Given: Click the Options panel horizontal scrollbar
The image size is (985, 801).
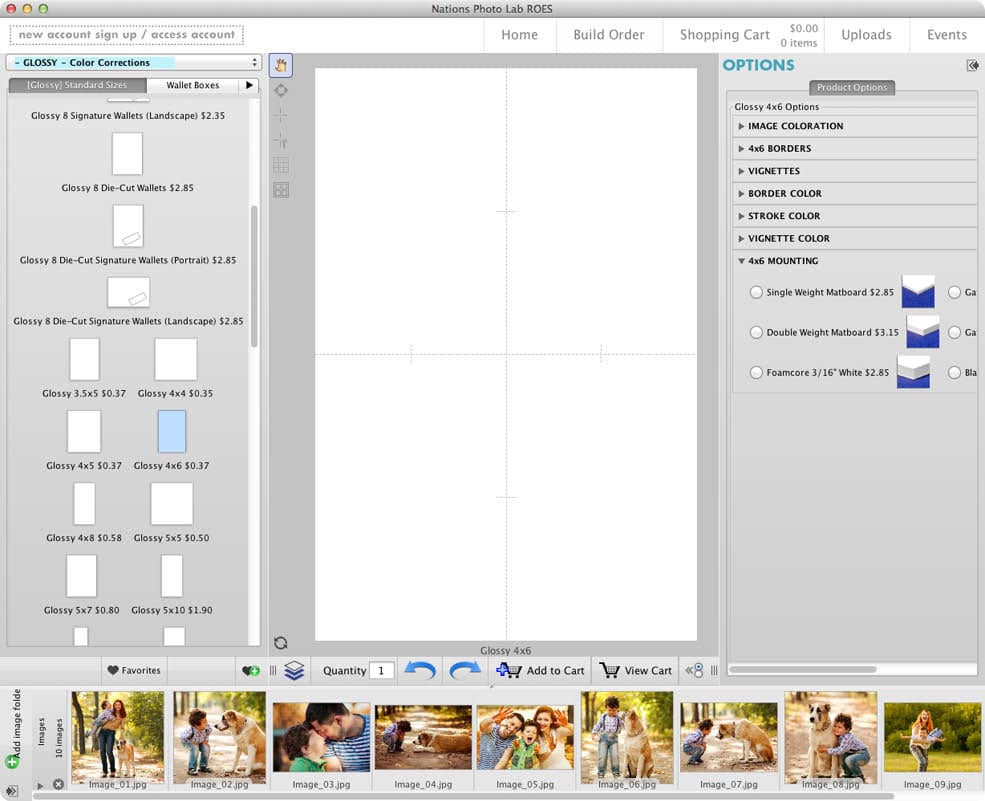Looking at the screenshot, I should pos(802,669).
